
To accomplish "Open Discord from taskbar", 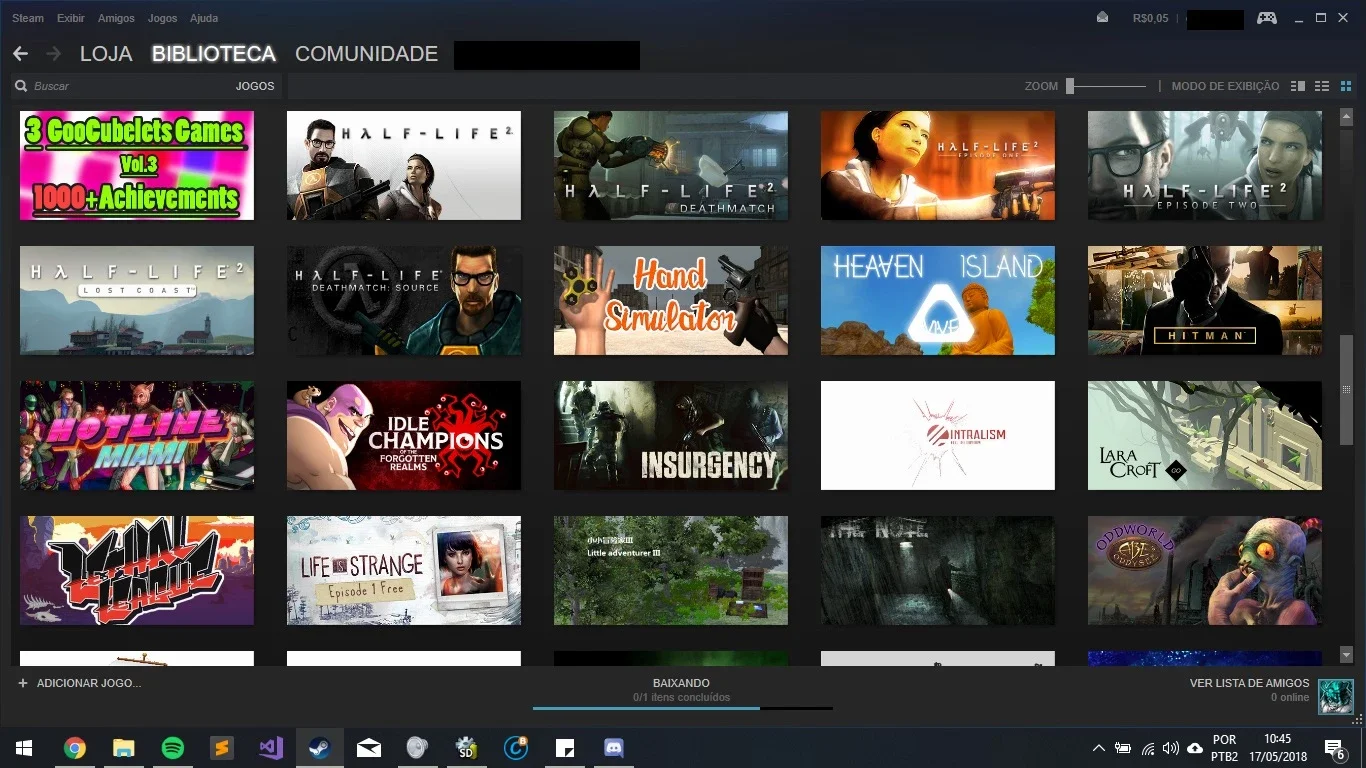I will [x=614, y=747].
